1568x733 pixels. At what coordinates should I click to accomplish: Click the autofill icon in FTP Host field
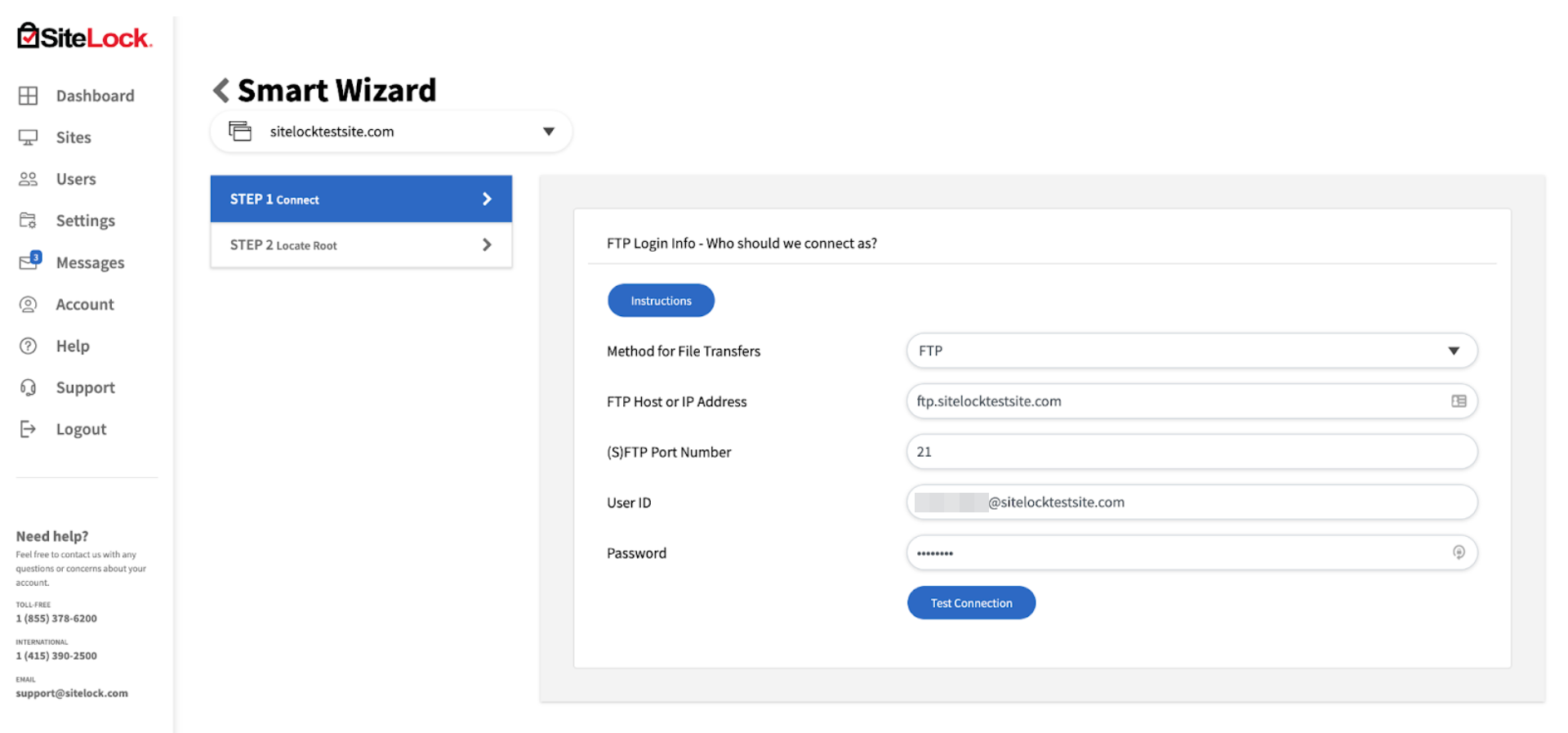[x=1459, y=401]
